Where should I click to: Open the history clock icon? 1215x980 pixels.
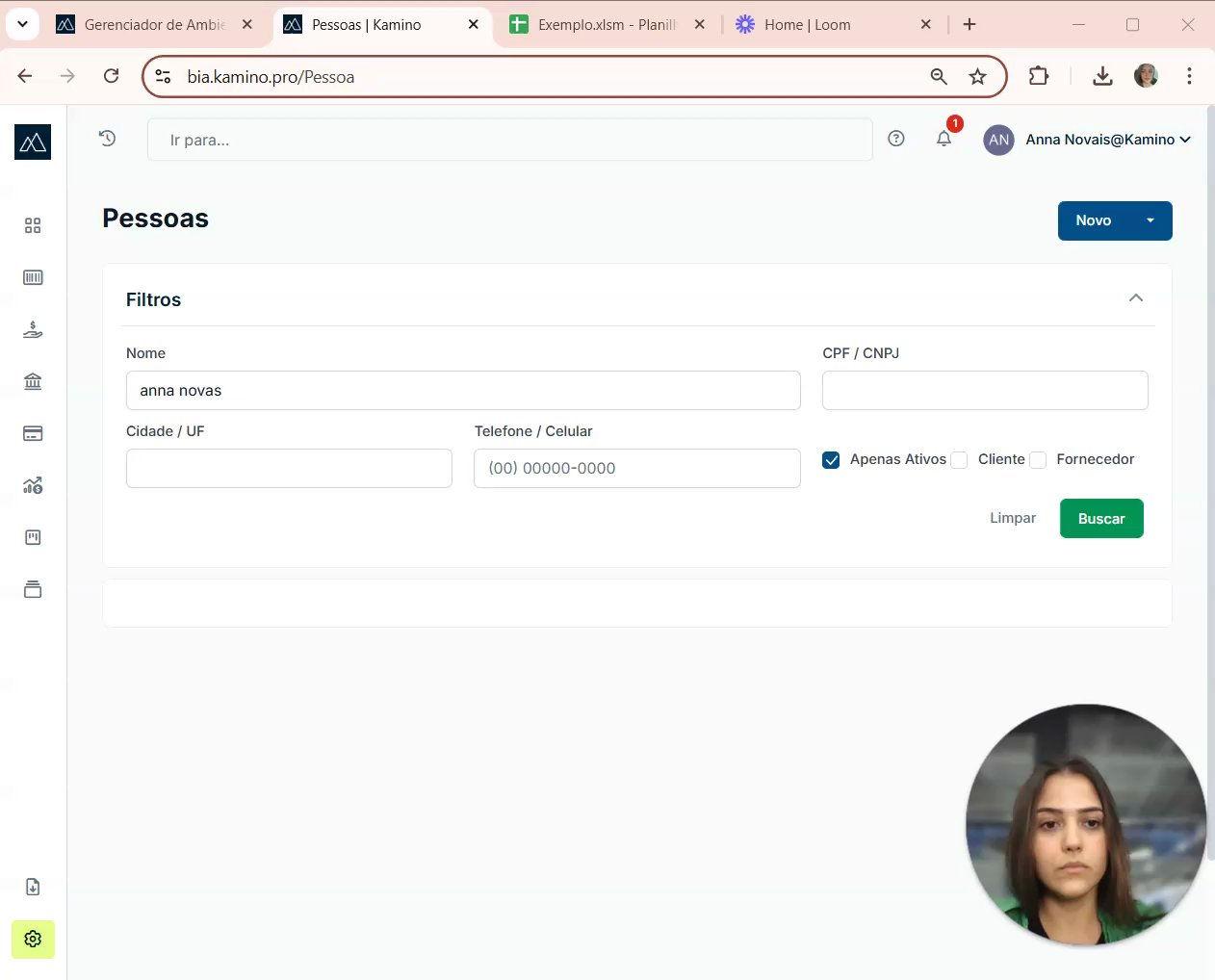coord(108,139)
